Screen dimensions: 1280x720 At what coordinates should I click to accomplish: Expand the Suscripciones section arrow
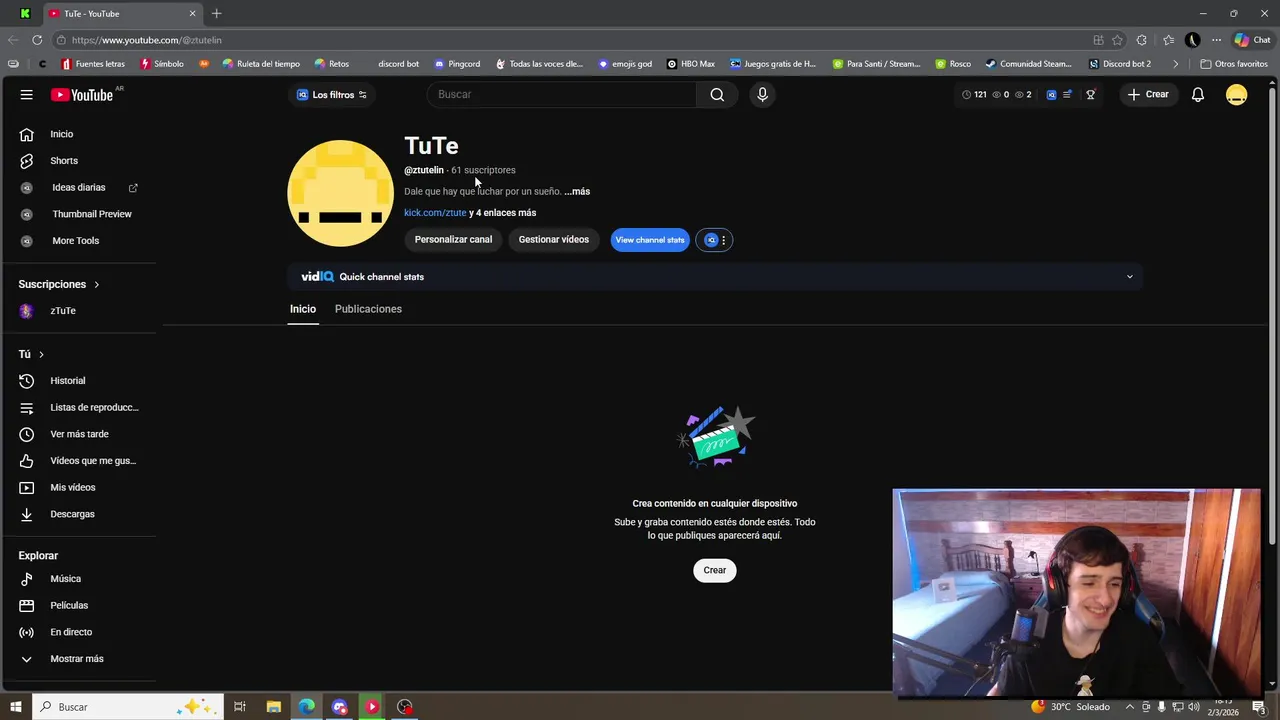click(96, 284)
